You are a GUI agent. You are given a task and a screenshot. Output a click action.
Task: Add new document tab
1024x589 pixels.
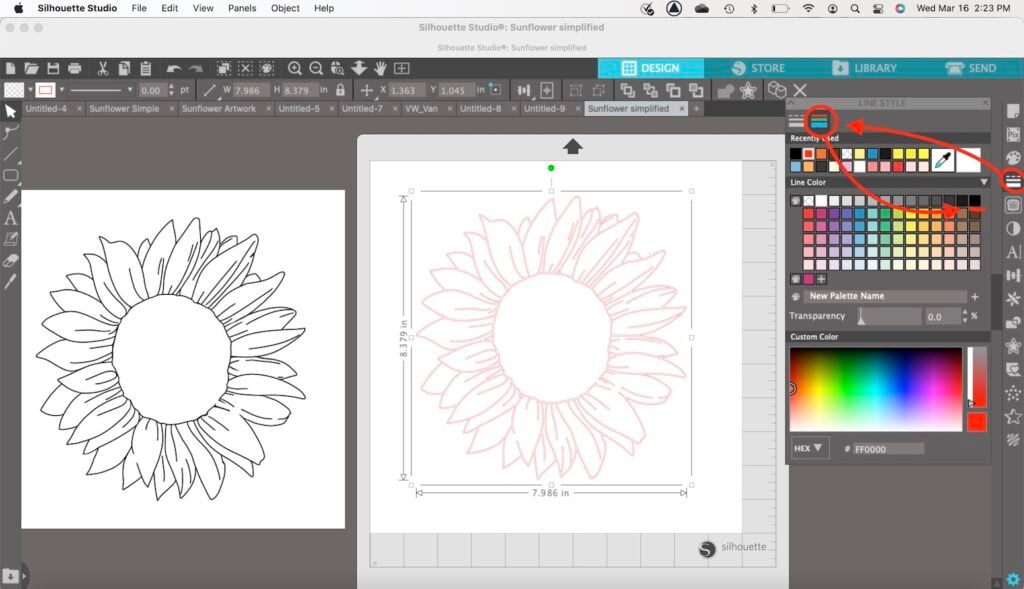pos(696,108)
